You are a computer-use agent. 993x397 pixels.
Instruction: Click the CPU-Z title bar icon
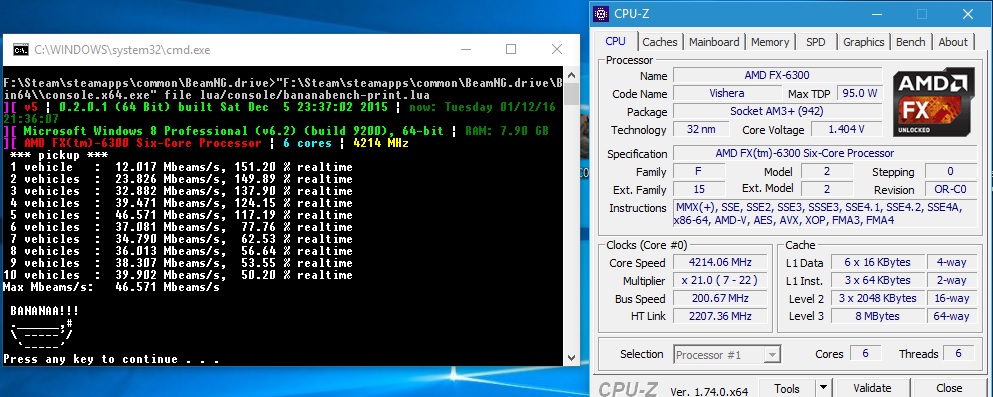tap(601, 13)
